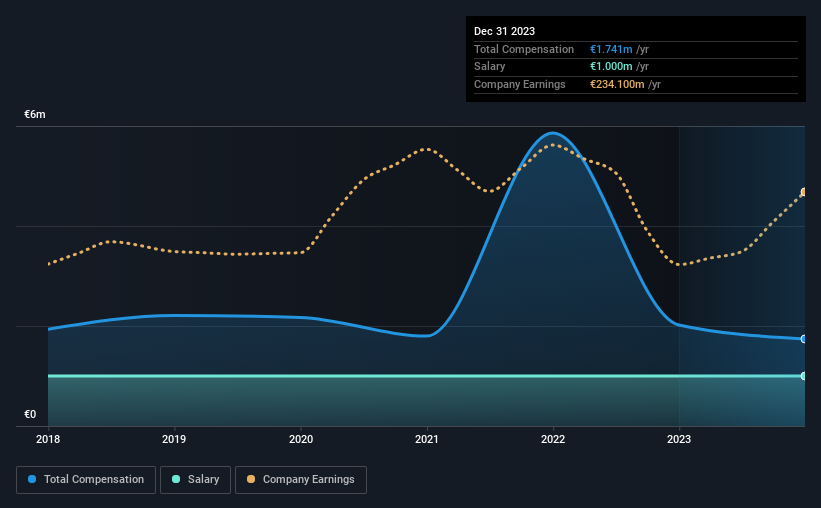
Task: Click the 2021 x-axis label
Action: tap(427, 439)
